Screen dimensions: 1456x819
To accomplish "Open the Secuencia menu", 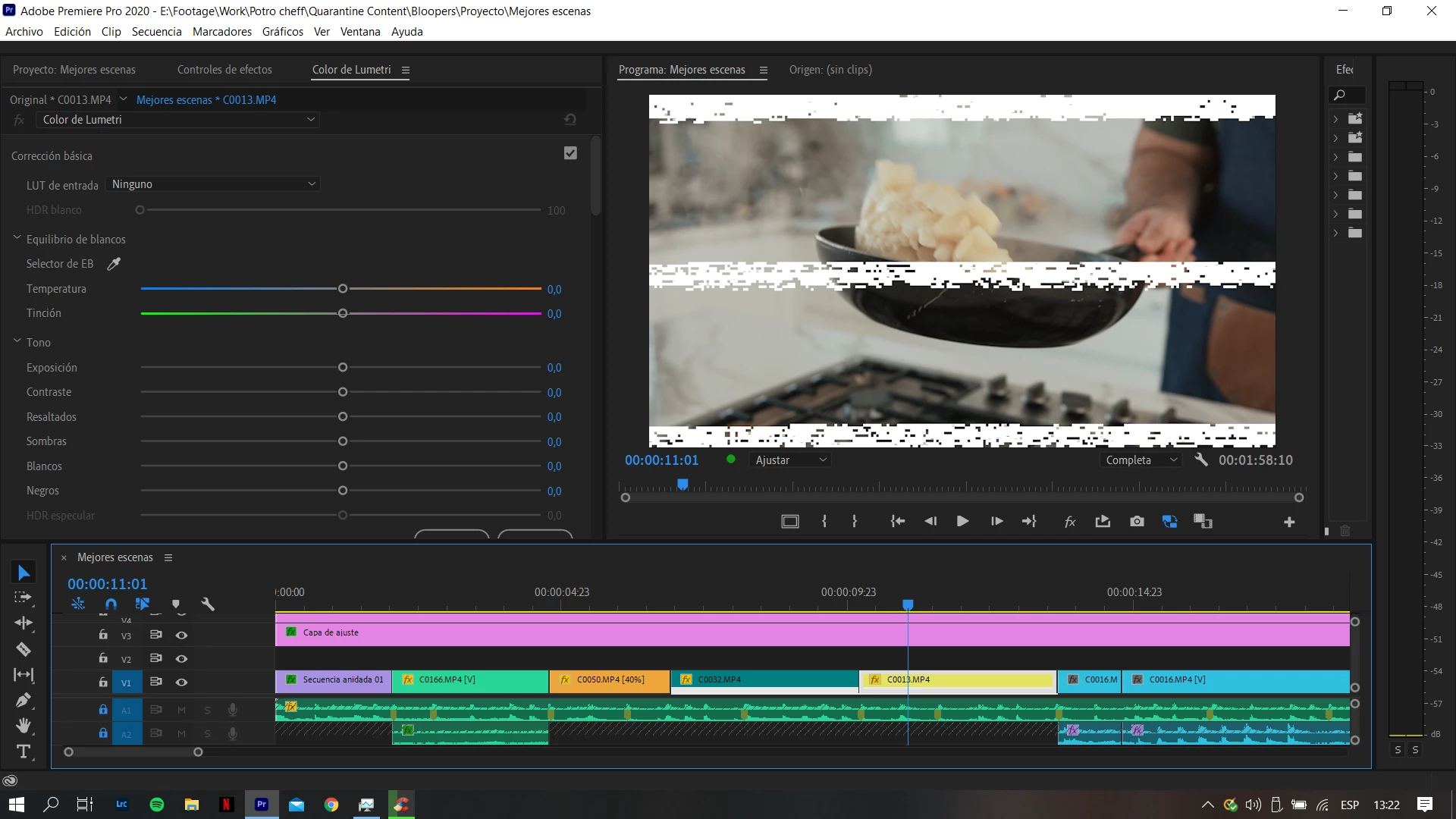I will pyautogui.click(x=156, y=32).
